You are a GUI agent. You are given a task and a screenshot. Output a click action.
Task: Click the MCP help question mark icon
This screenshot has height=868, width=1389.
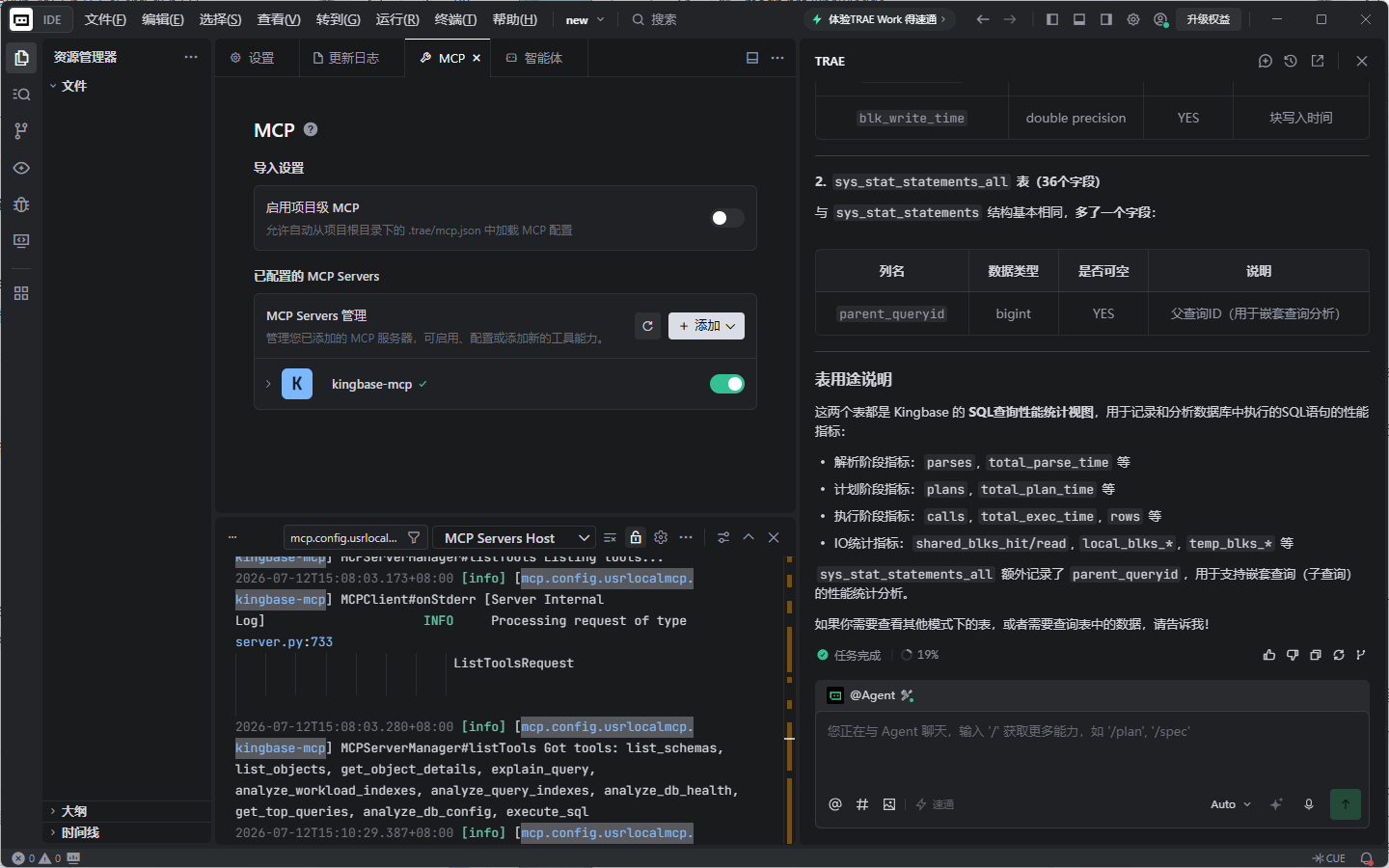[311, 129]
